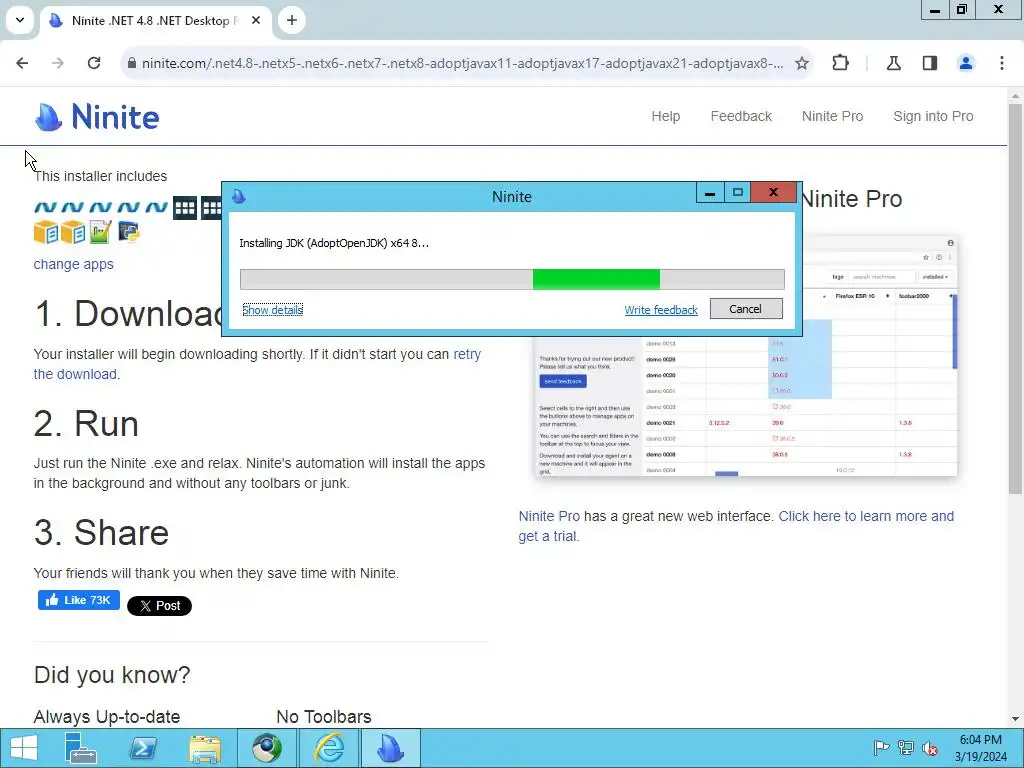
Task: Switch to Ninite installer in taskbar
Action: tap(391, 748)
